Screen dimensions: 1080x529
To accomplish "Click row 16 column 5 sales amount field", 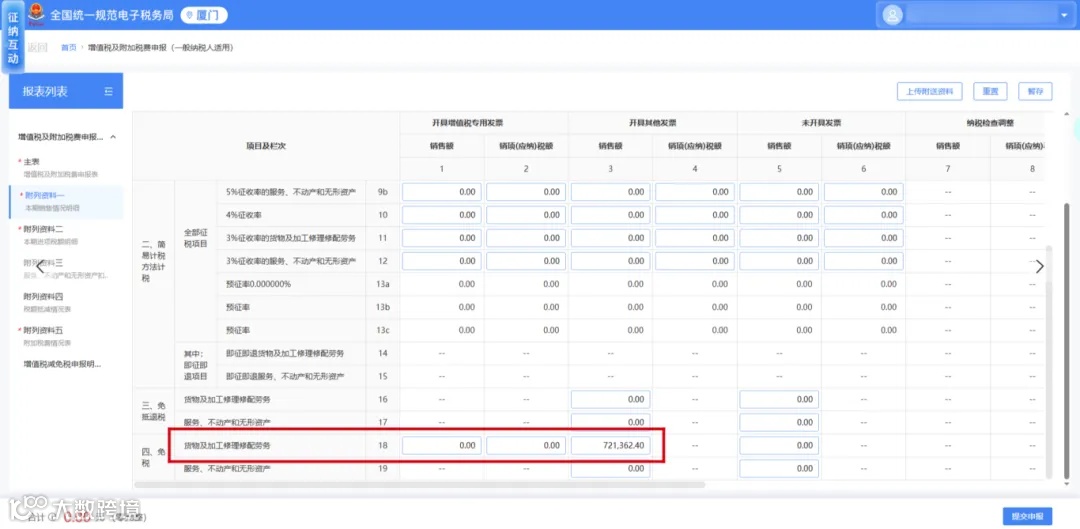I will click(x=779, y=400).
